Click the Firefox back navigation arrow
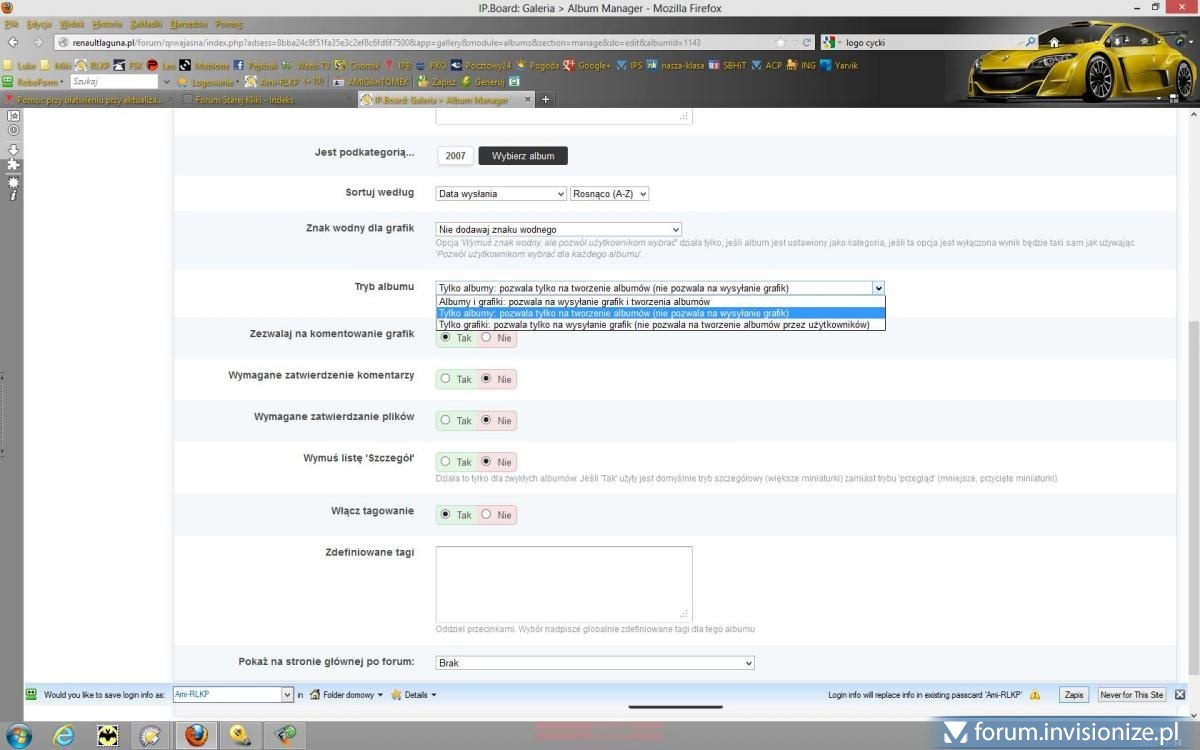The image size is (1200, 750). coord(13,42)
